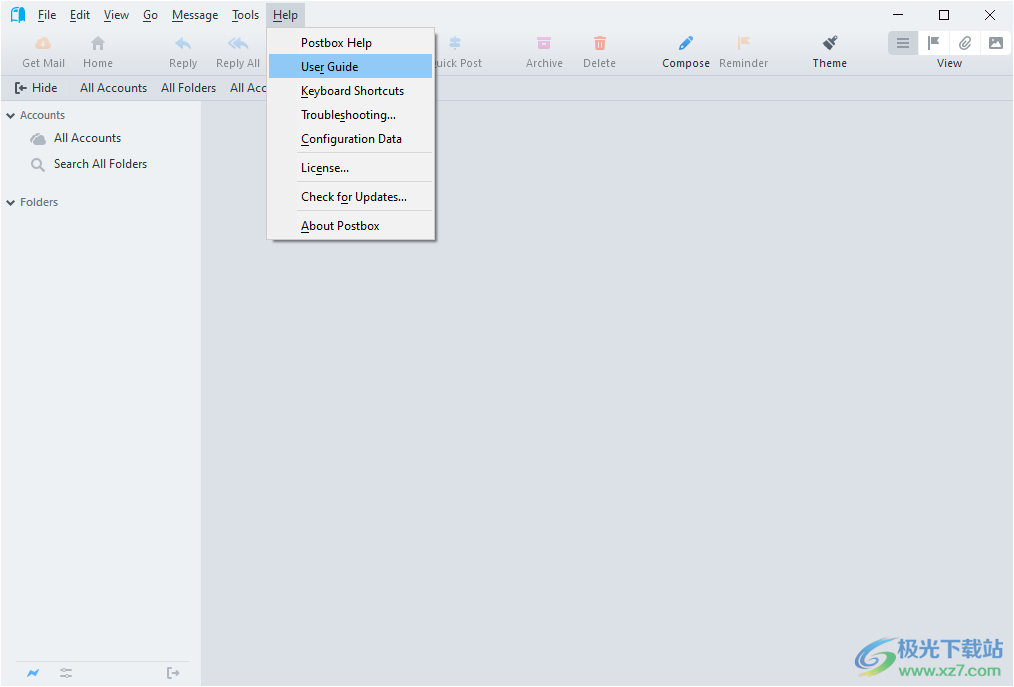The width and height of the screenshot is (1014, 687).
Task: Click the activity graph icon at sidebar bottom
Action: click(33, 673)
